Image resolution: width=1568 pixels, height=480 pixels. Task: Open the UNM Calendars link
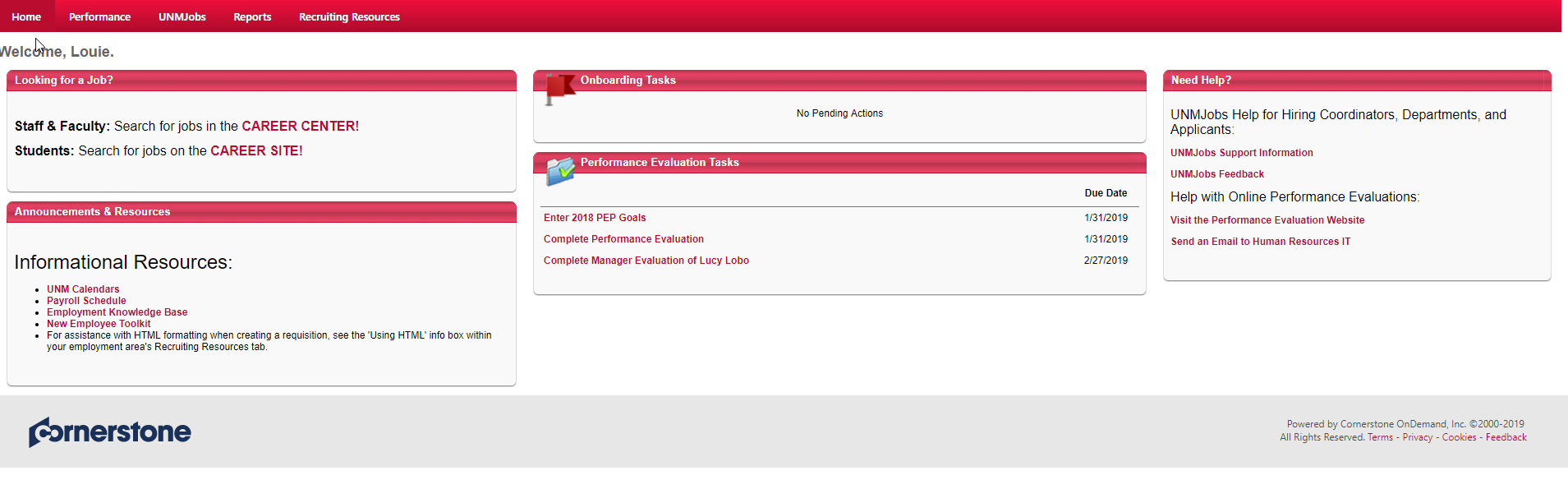[x=83, y=289]
